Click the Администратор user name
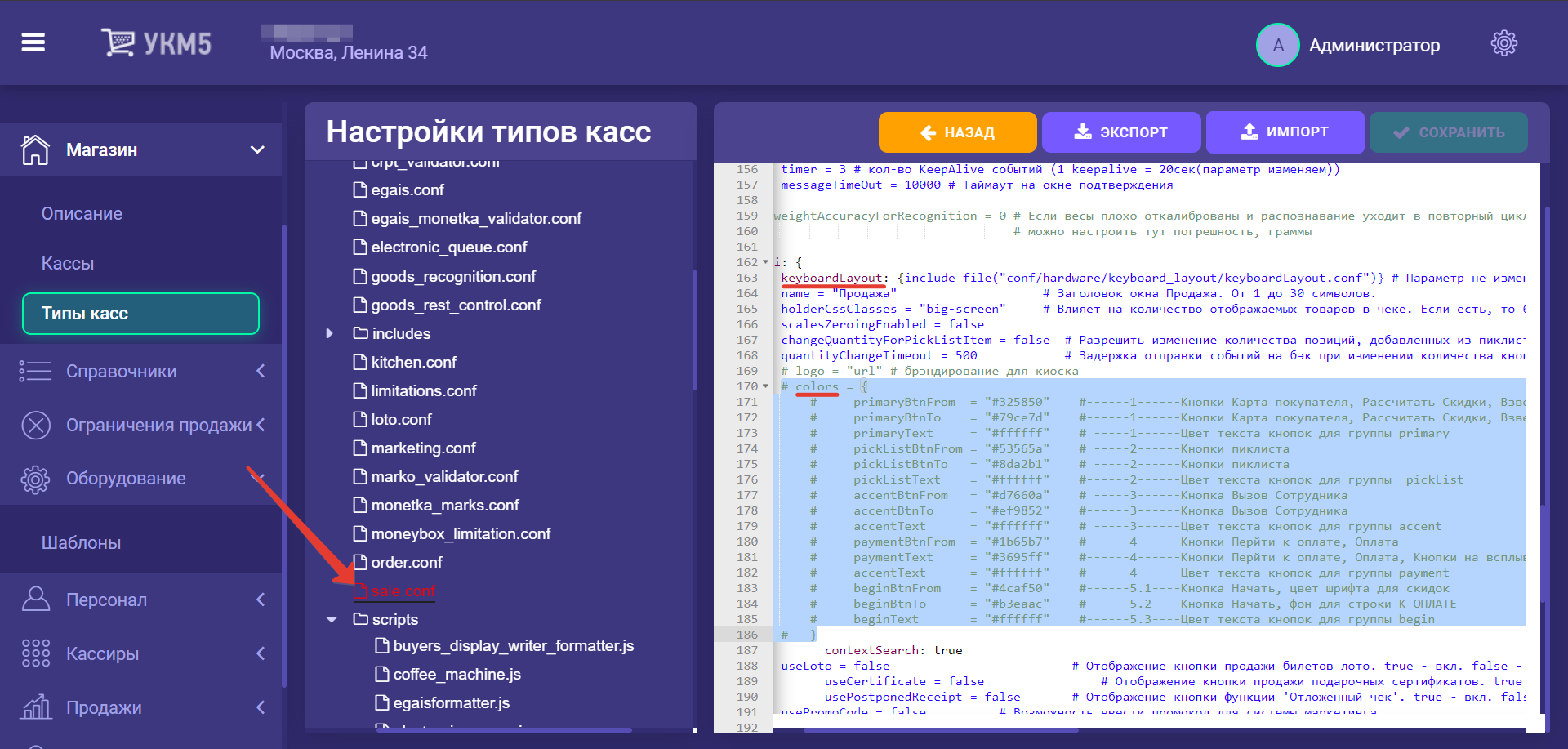The width and height of the screenshot is (1568, 749). (x=1374, y=45)
